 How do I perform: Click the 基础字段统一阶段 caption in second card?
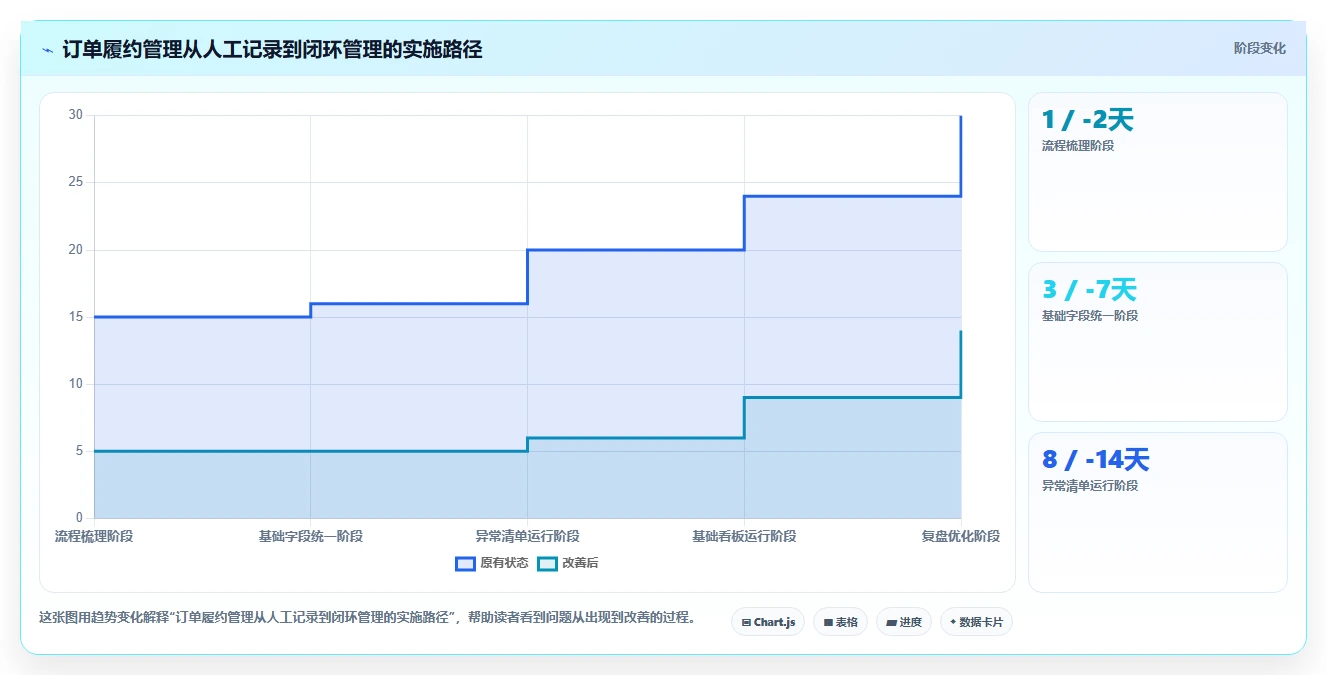tap(1090, 316)
